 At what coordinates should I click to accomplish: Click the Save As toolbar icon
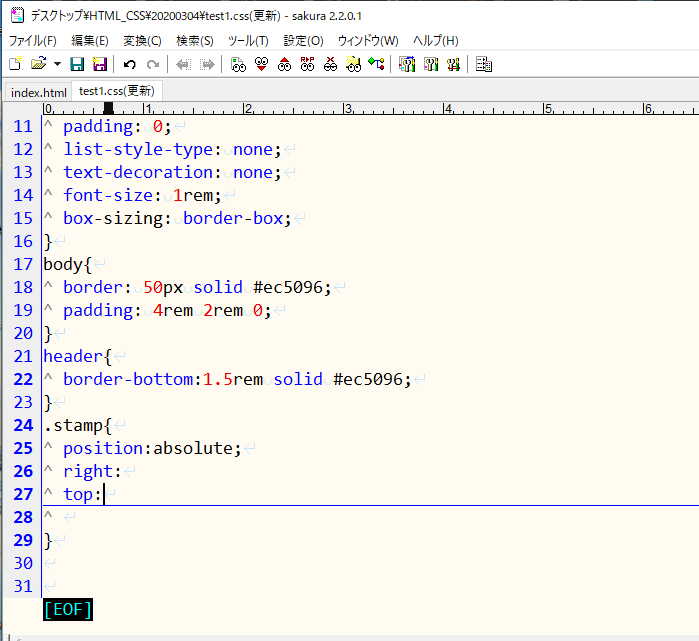click(x=99, y=64)
